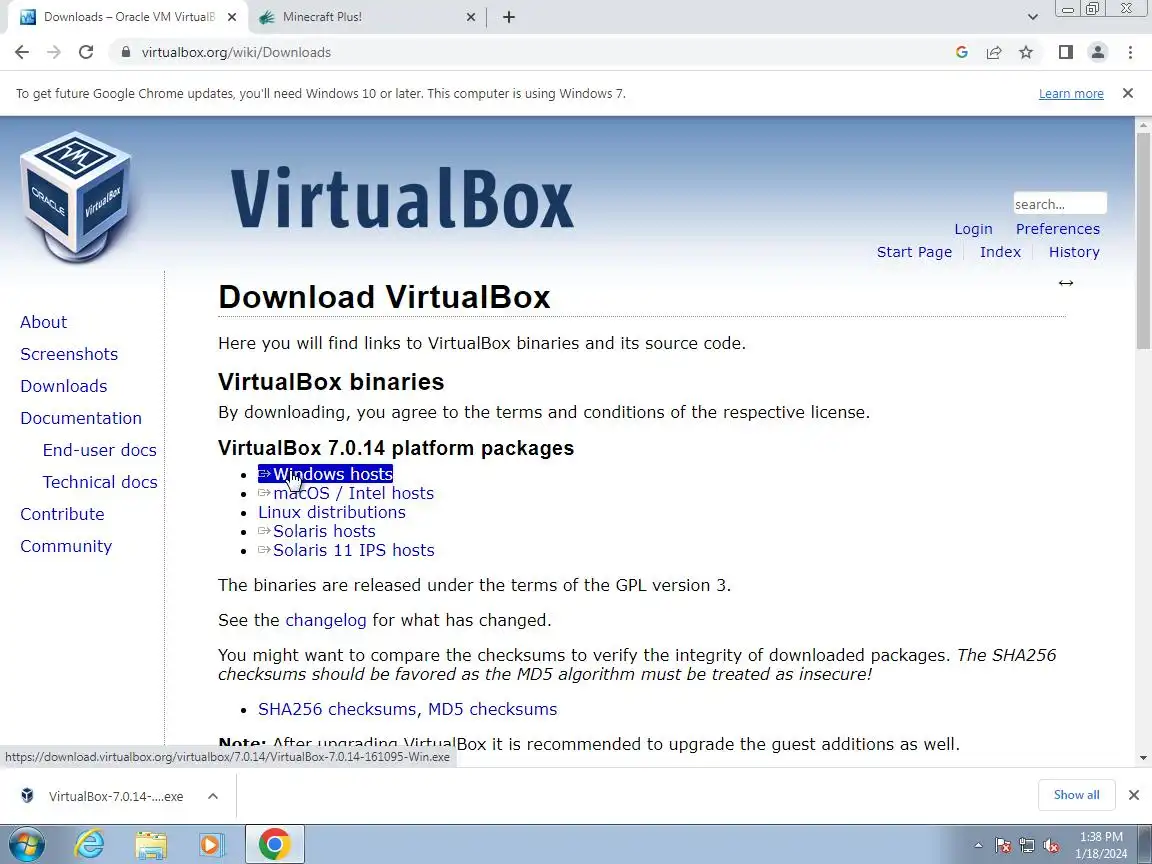This screenshot has height=864, width=1152.
Task: Show hidden system tray icons
Action: pyautogui.click(x=978, y=846)
